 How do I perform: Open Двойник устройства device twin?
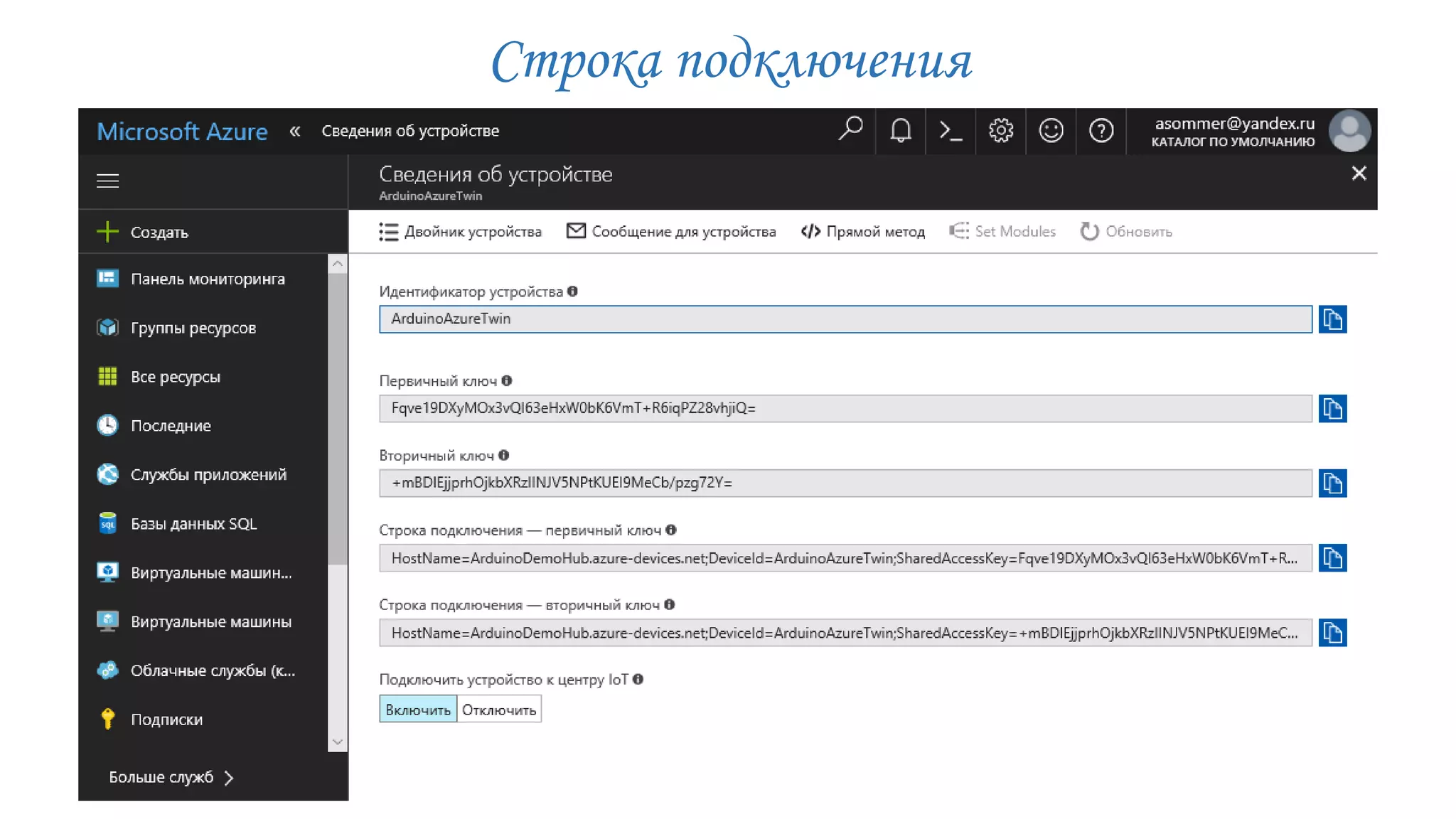(x=461, y=232)
